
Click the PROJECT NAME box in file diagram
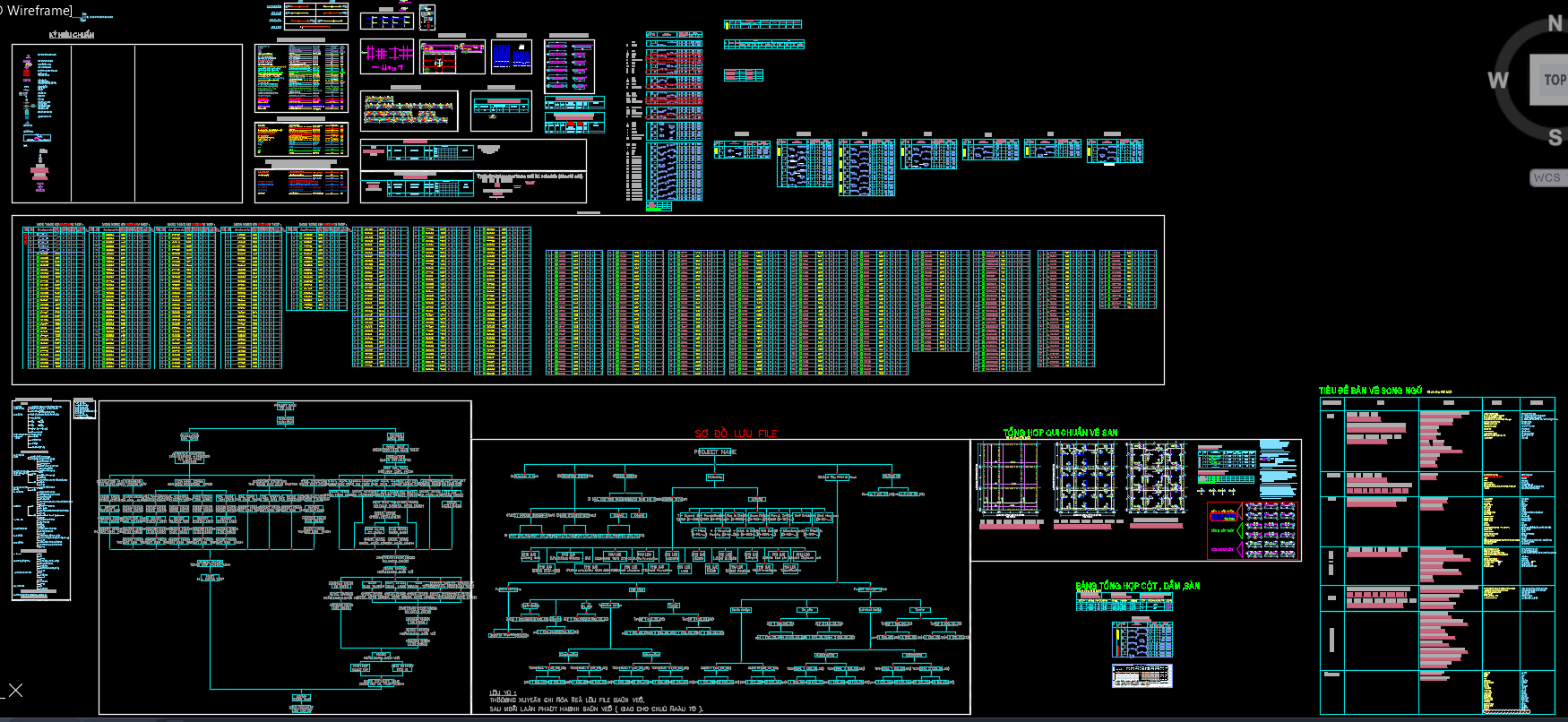715,452
